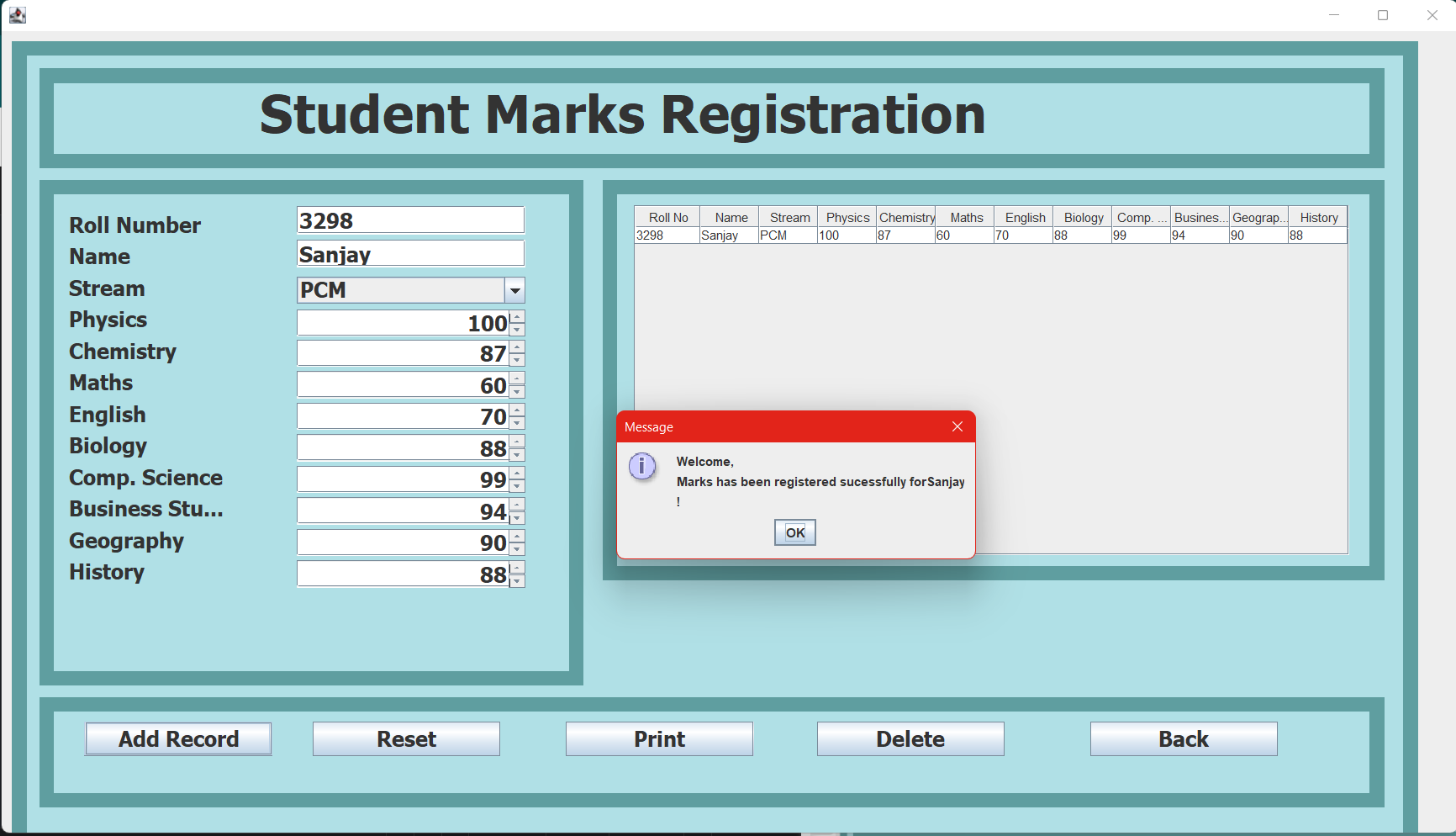Click the application icon in title bar
Image resolution: width=1456 pixels, height=836 pixels.
(x=17, y=15)
